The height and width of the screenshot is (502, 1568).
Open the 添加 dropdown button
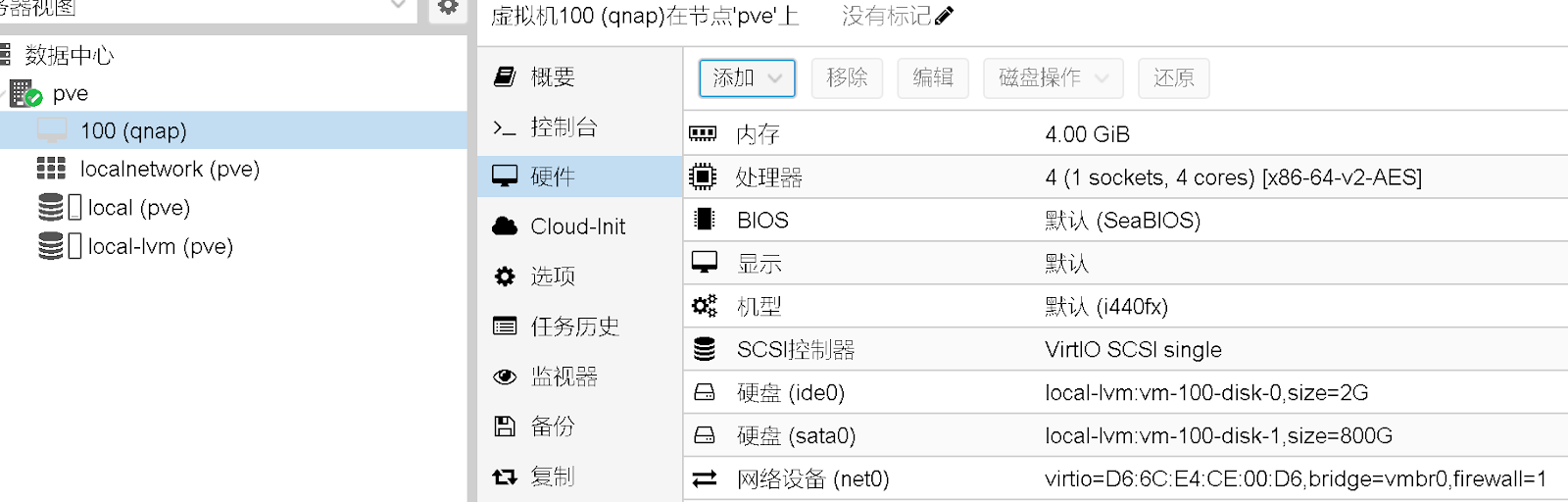coord(747,78)
